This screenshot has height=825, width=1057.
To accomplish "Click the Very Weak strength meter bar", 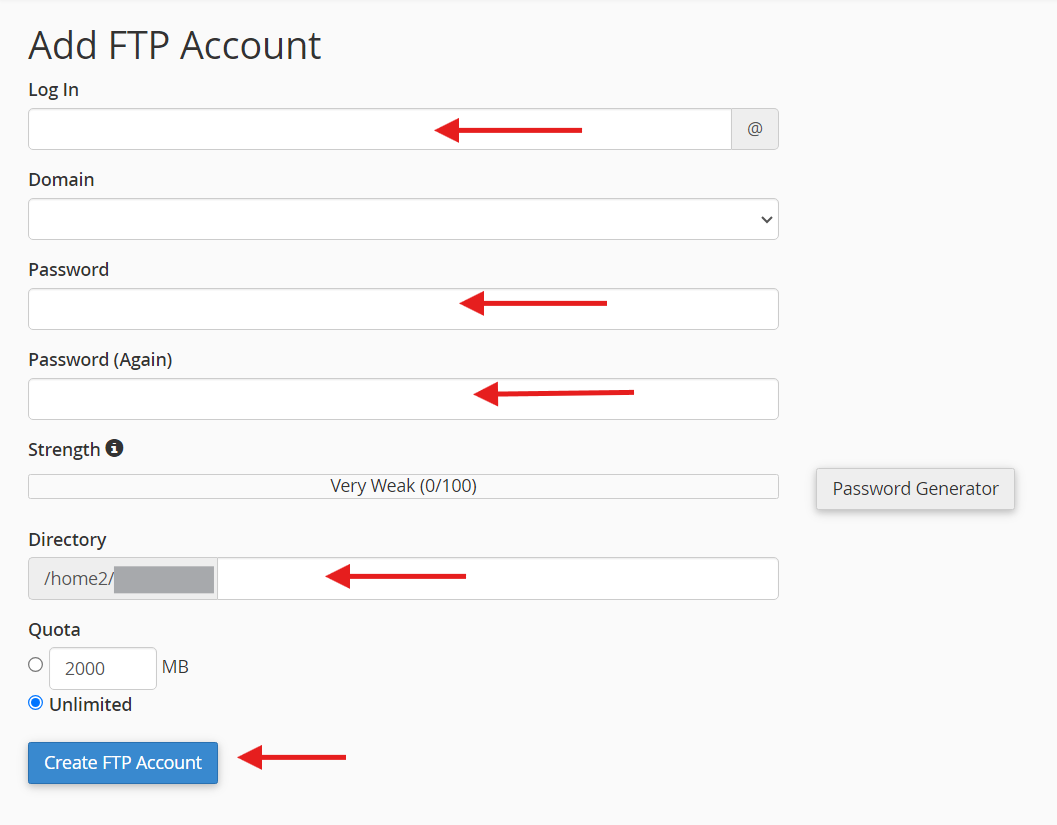I will tap(403, 486).
